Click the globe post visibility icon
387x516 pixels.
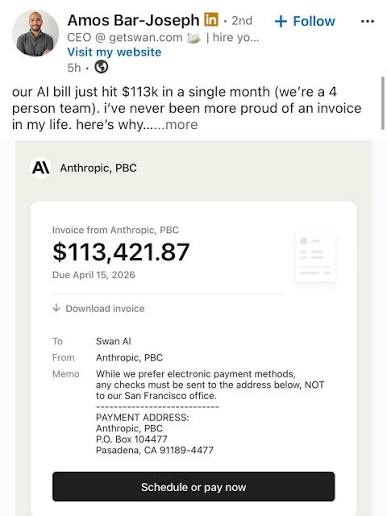(101, 67)
